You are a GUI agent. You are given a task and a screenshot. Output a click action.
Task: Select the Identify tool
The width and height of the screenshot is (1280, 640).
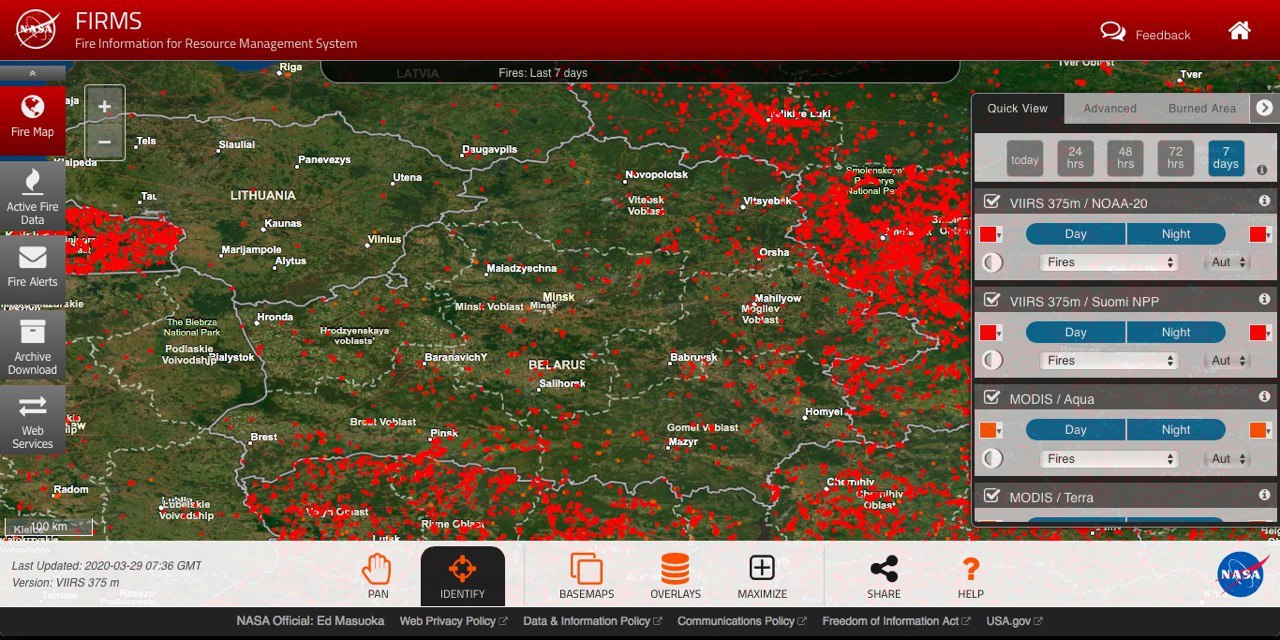(x=462, y=576)
